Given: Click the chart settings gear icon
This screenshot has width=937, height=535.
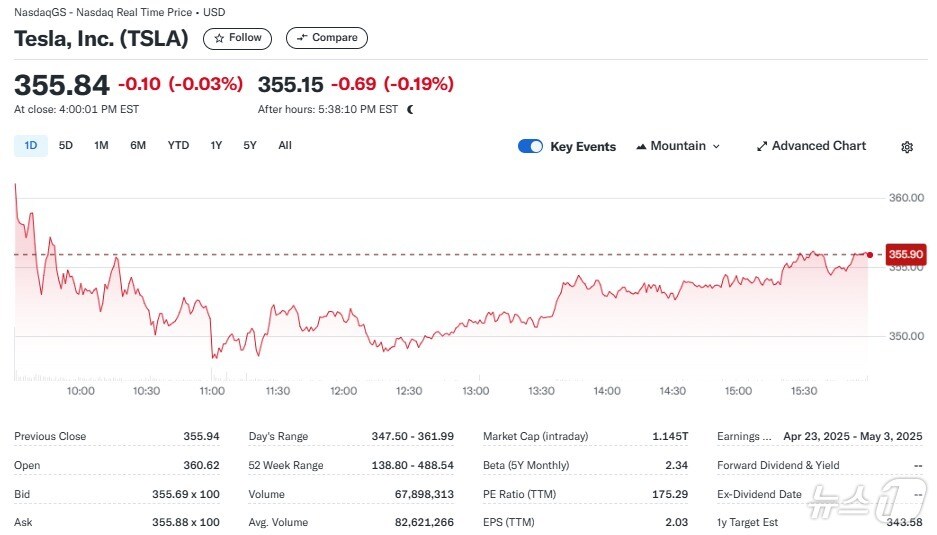Looking at the screenshot, I should coord(907,147).
